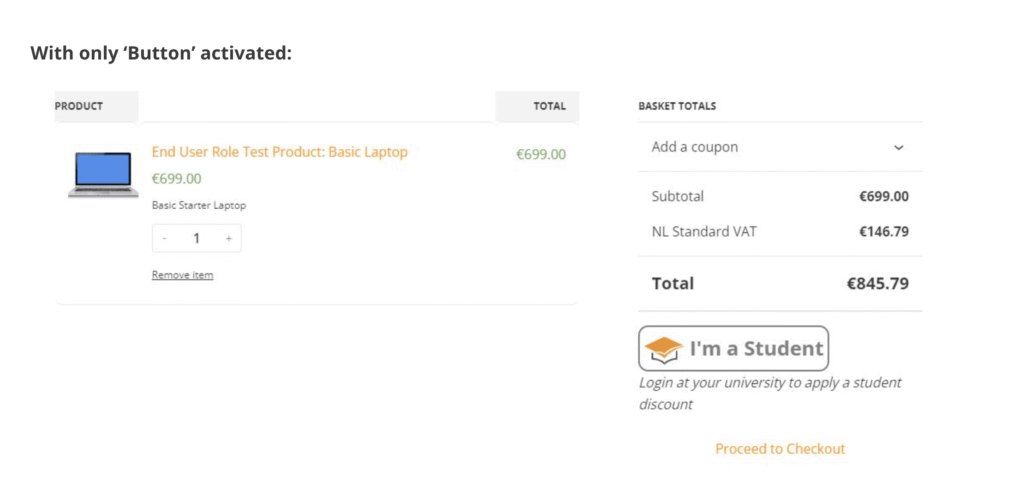Increase quantity with the plus button
The width and height of the screenshot is (1024, 500).
pos(228,238)
